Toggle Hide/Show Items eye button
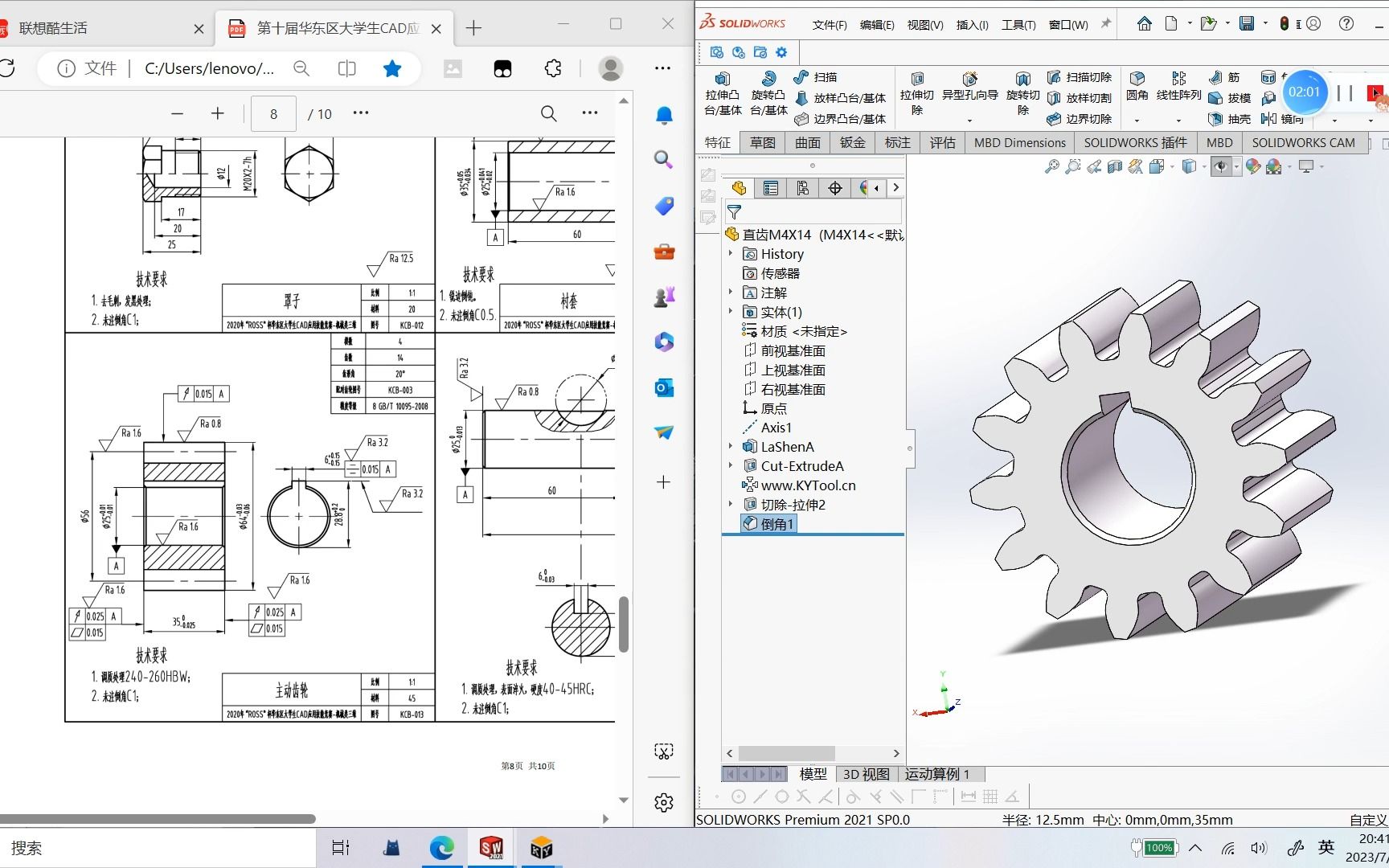Viewport: 1389px width, 868px height. coord(1221,166)
